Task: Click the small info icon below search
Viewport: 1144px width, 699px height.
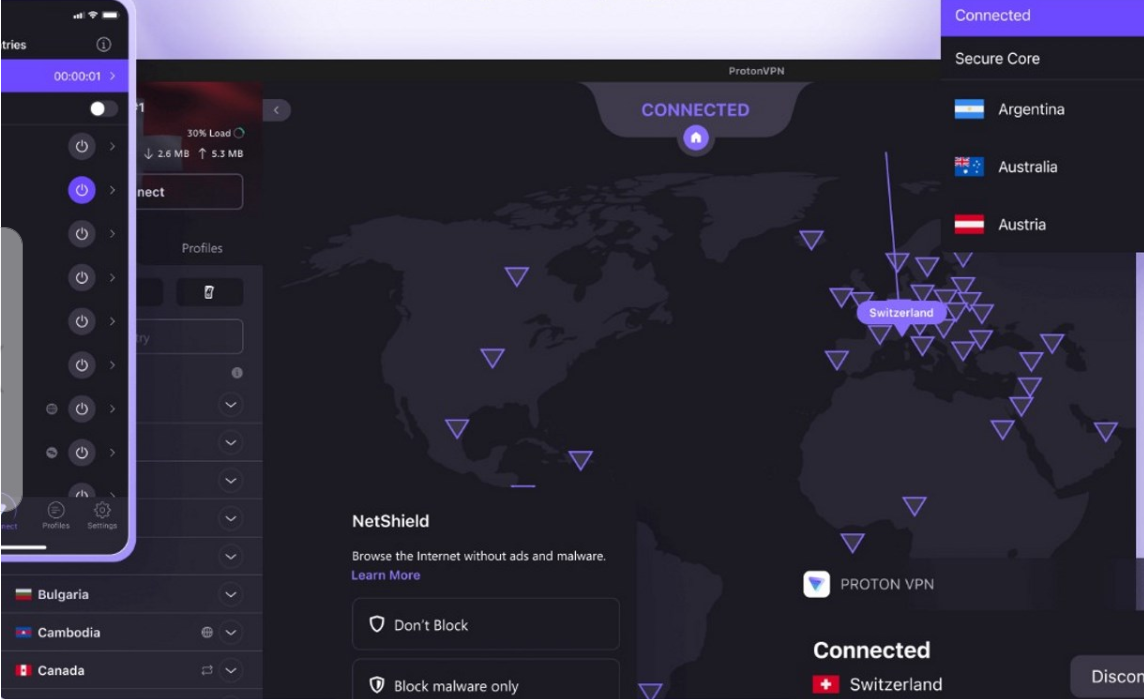Action: 237,373
